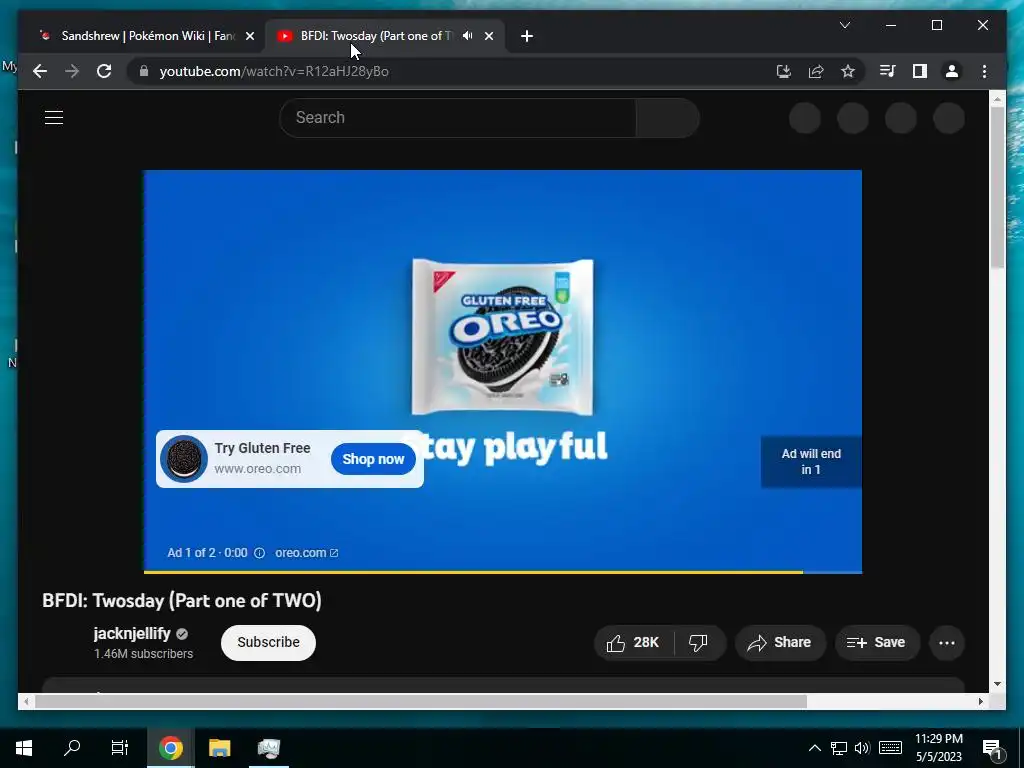Install app using the address bar install icon
The width and height of the screenshot is (1024, 768).
(x=784, y=71)
